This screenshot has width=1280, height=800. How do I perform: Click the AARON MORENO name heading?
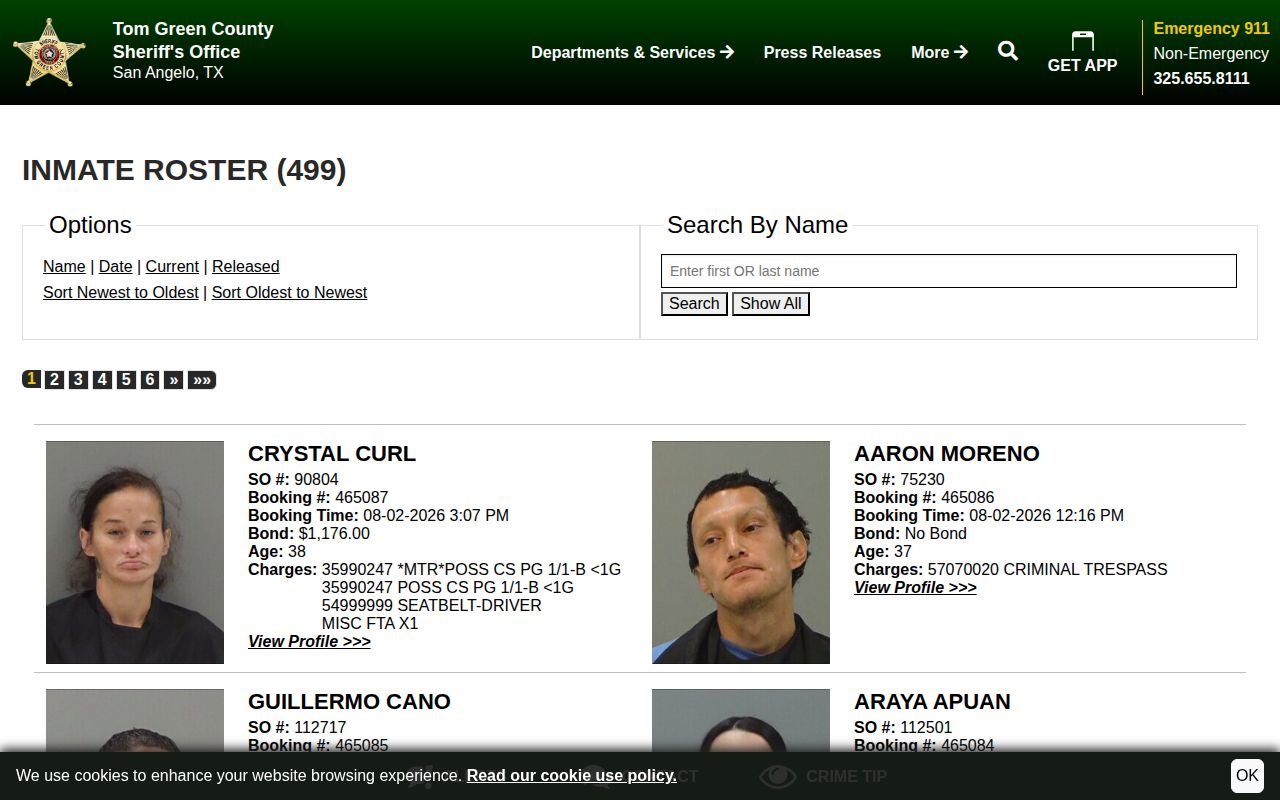tap(947, 453)
